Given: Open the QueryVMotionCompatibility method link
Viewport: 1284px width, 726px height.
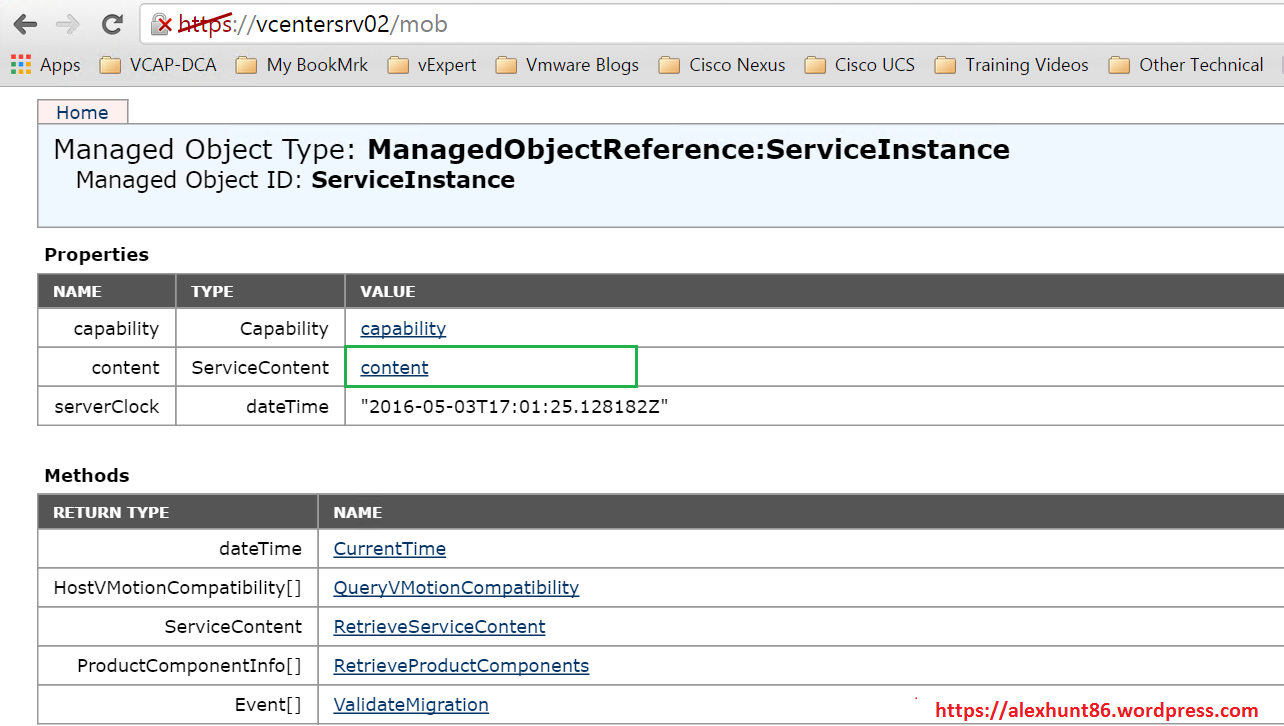Looking at the screenshot, I should click(x=456, y=588).
